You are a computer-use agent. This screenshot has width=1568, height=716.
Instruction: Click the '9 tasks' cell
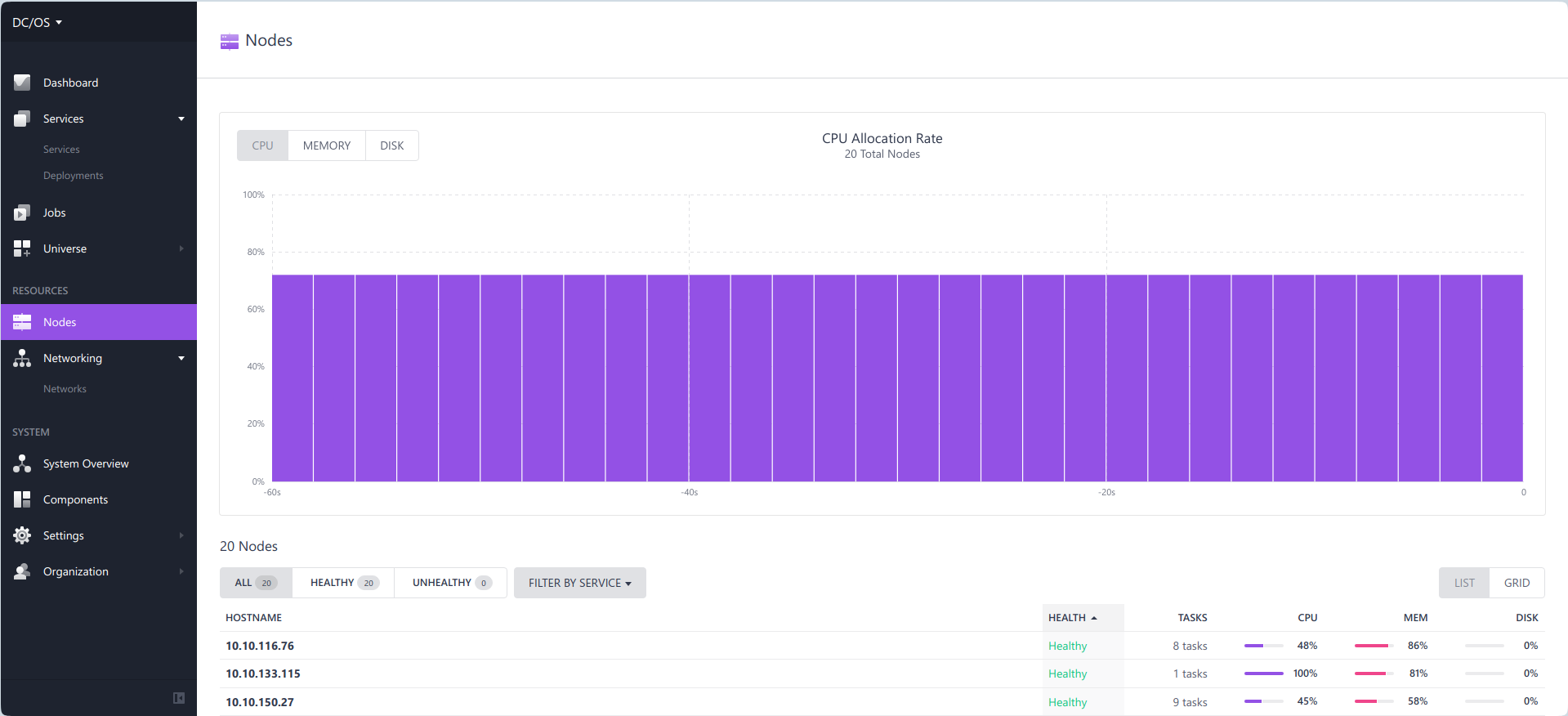1190,702
